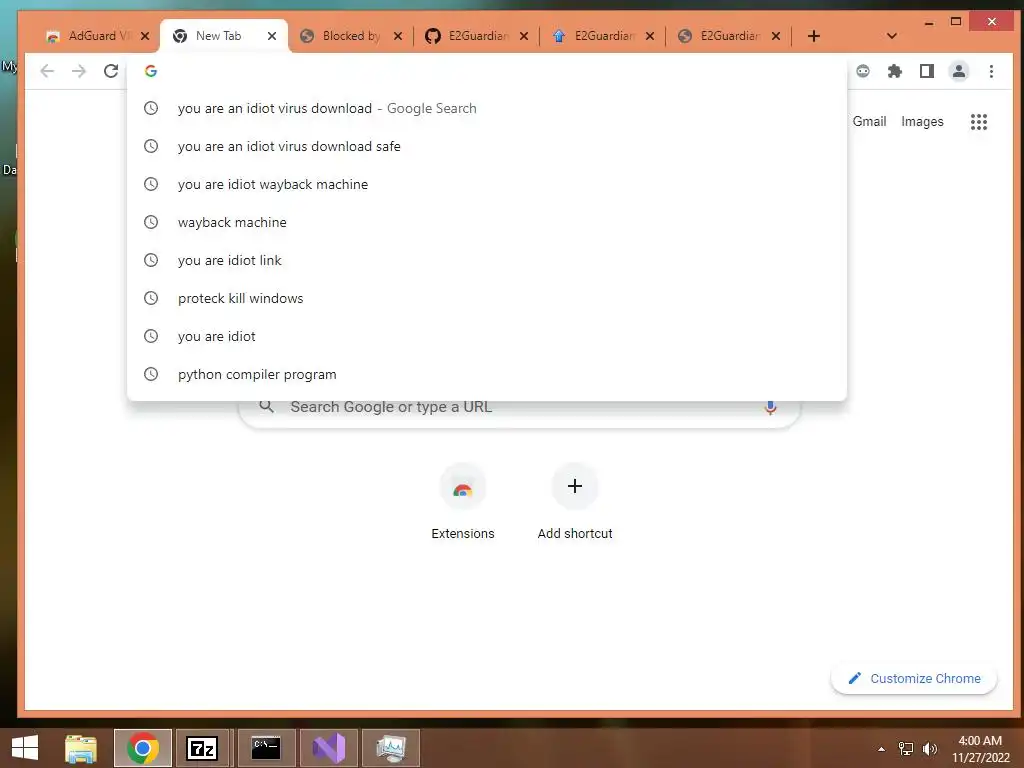This screenshot has height=768, width=1024.
Task: Open the Google apps grid icon
Action: 978,121
